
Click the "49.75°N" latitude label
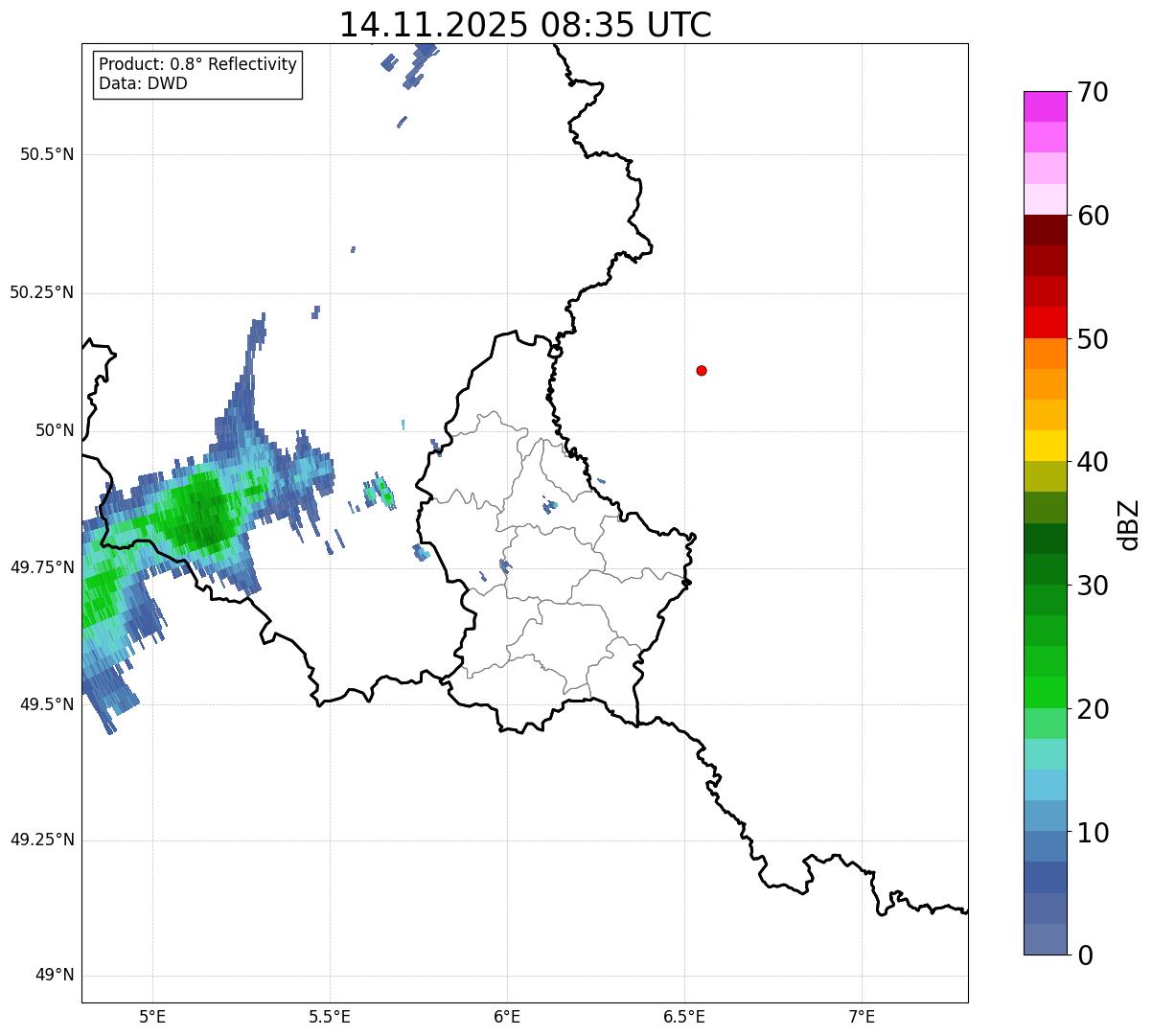click(x=42, y=567)
